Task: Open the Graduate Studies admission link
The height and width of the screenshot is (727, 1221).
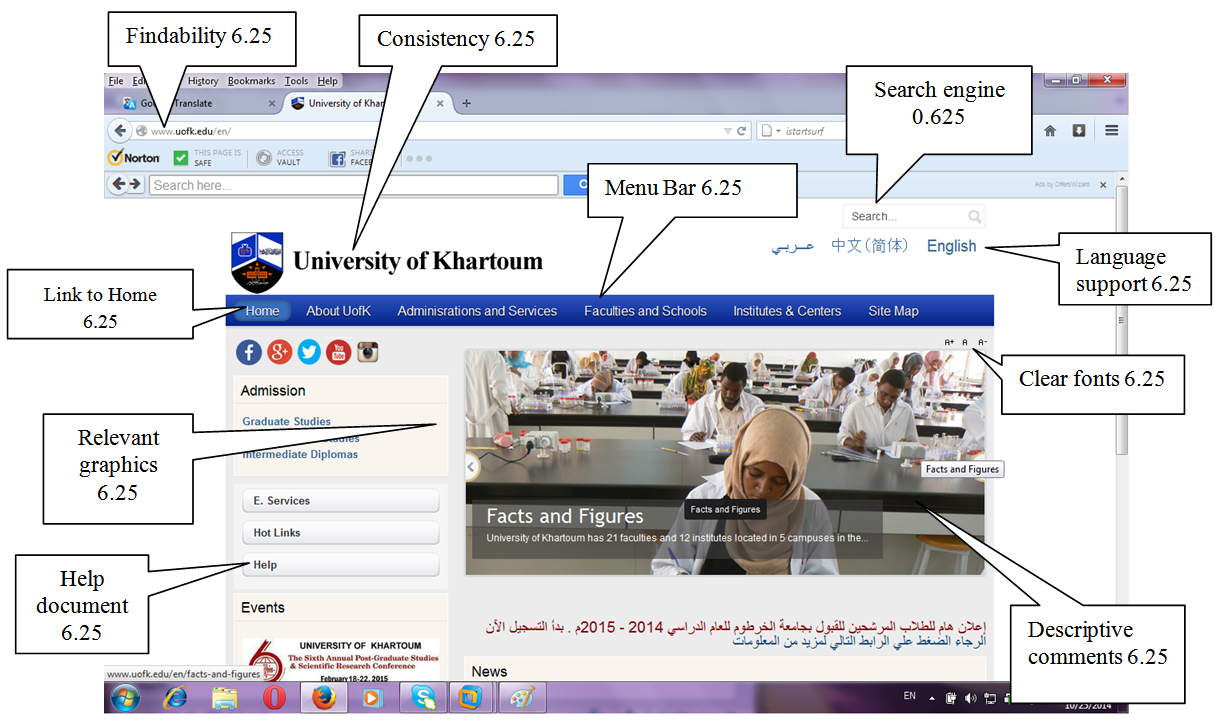Action: pyautogui.click(x=286, y=422)
